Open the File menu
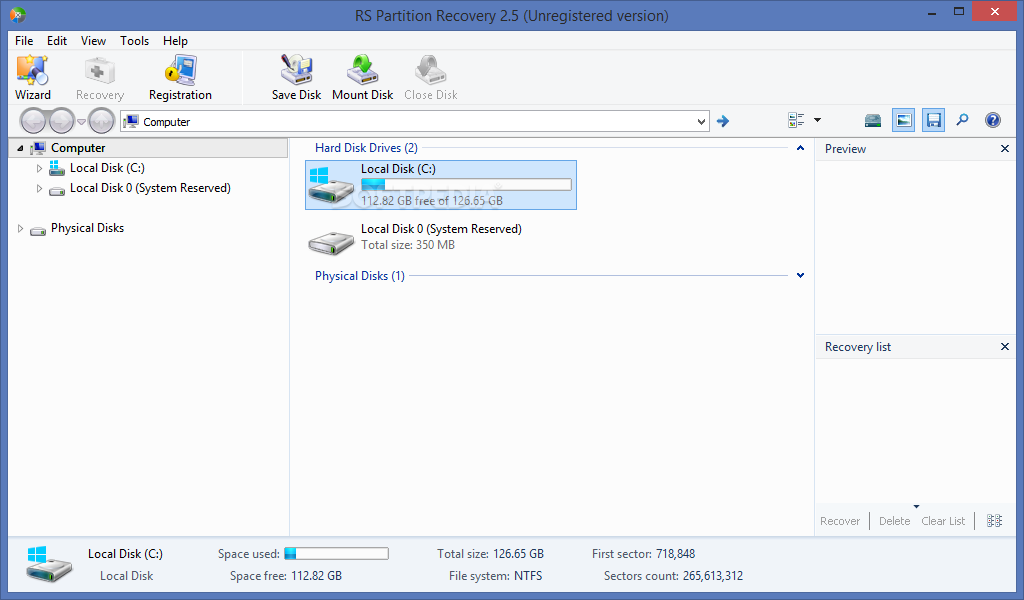The image size is (1024, 600). point(24,40)
